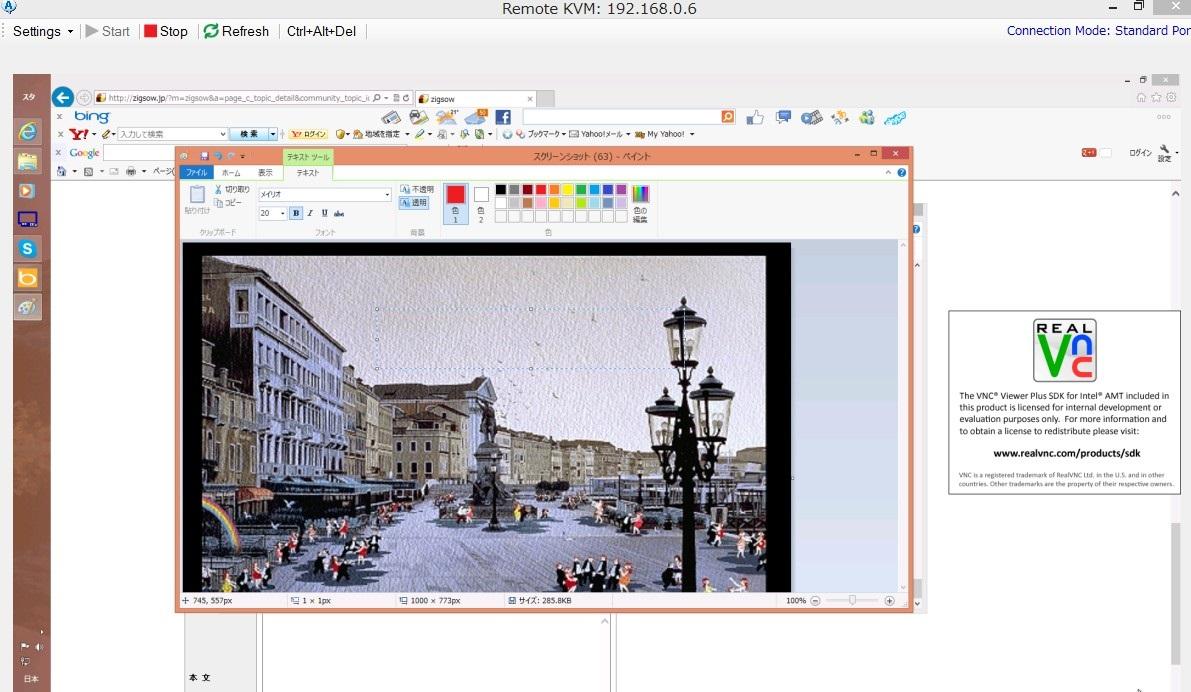The width and height of the screenshot is (1191, 692).
Task: Toggle Strikethrough text formatting in Paint
Action: (339, 213)
